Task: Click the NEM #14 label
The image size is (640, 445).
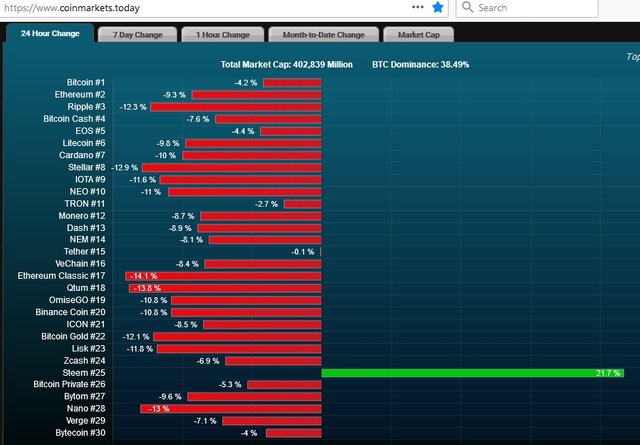Action: pos(87,240)
